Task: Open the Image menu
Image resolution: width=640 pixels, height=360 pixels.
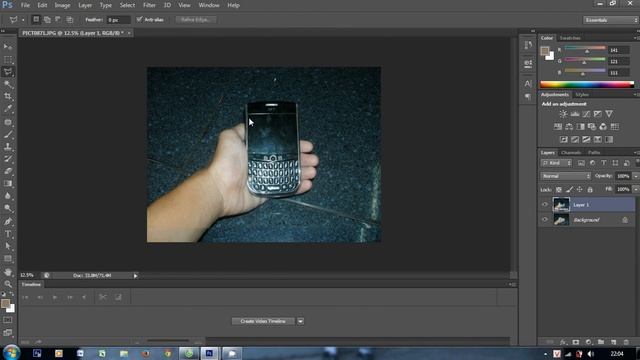Action: (x=62, y=5)
